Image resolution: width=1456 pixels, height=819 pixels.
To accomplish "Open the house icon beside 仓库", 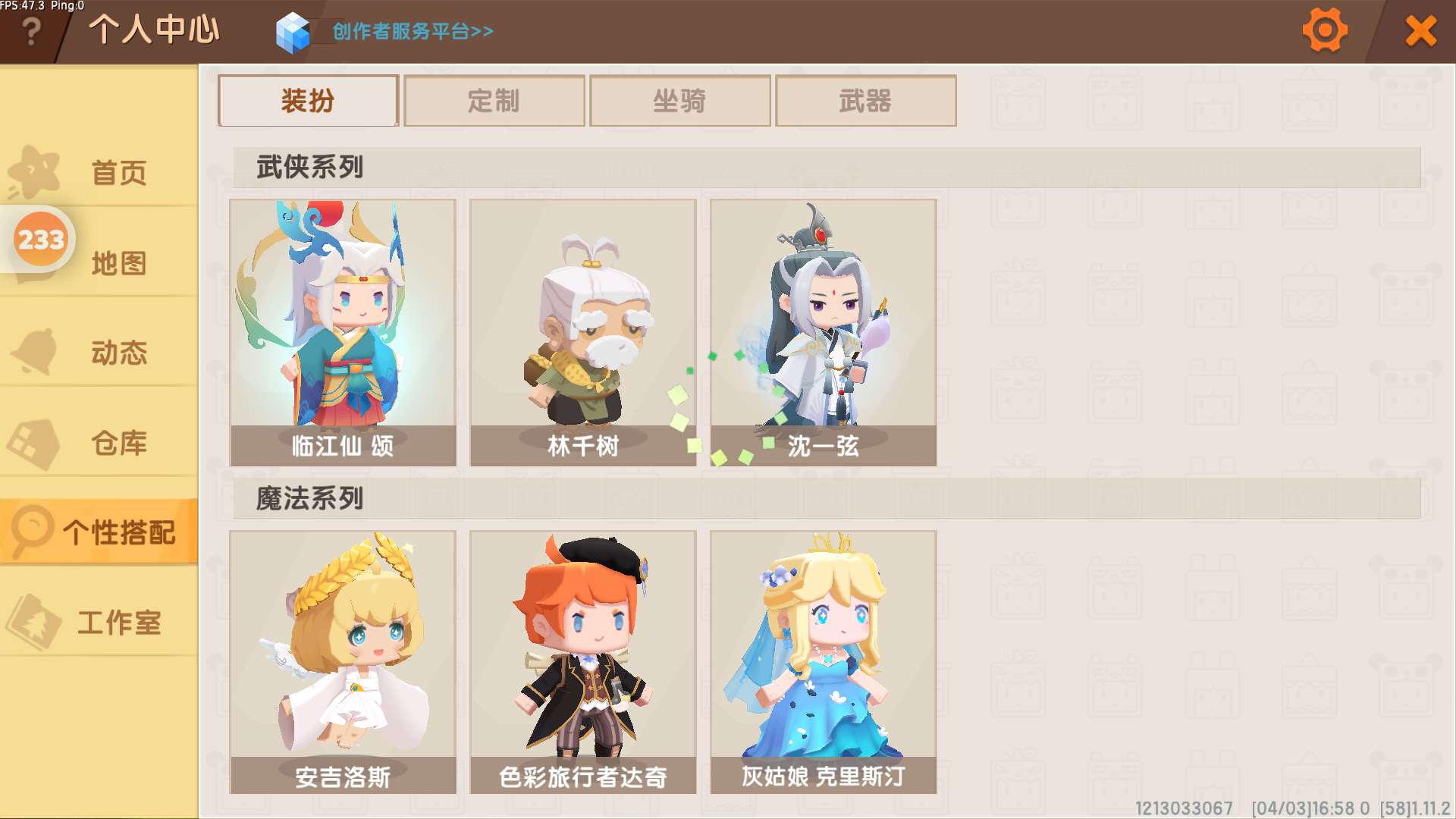I will pyautogui.click(x=33, y=443).
